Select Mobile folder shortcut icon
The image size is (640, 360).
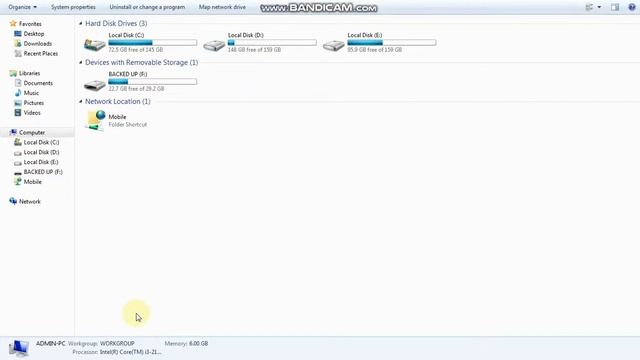pyautogui.click(x=96, y=120)
